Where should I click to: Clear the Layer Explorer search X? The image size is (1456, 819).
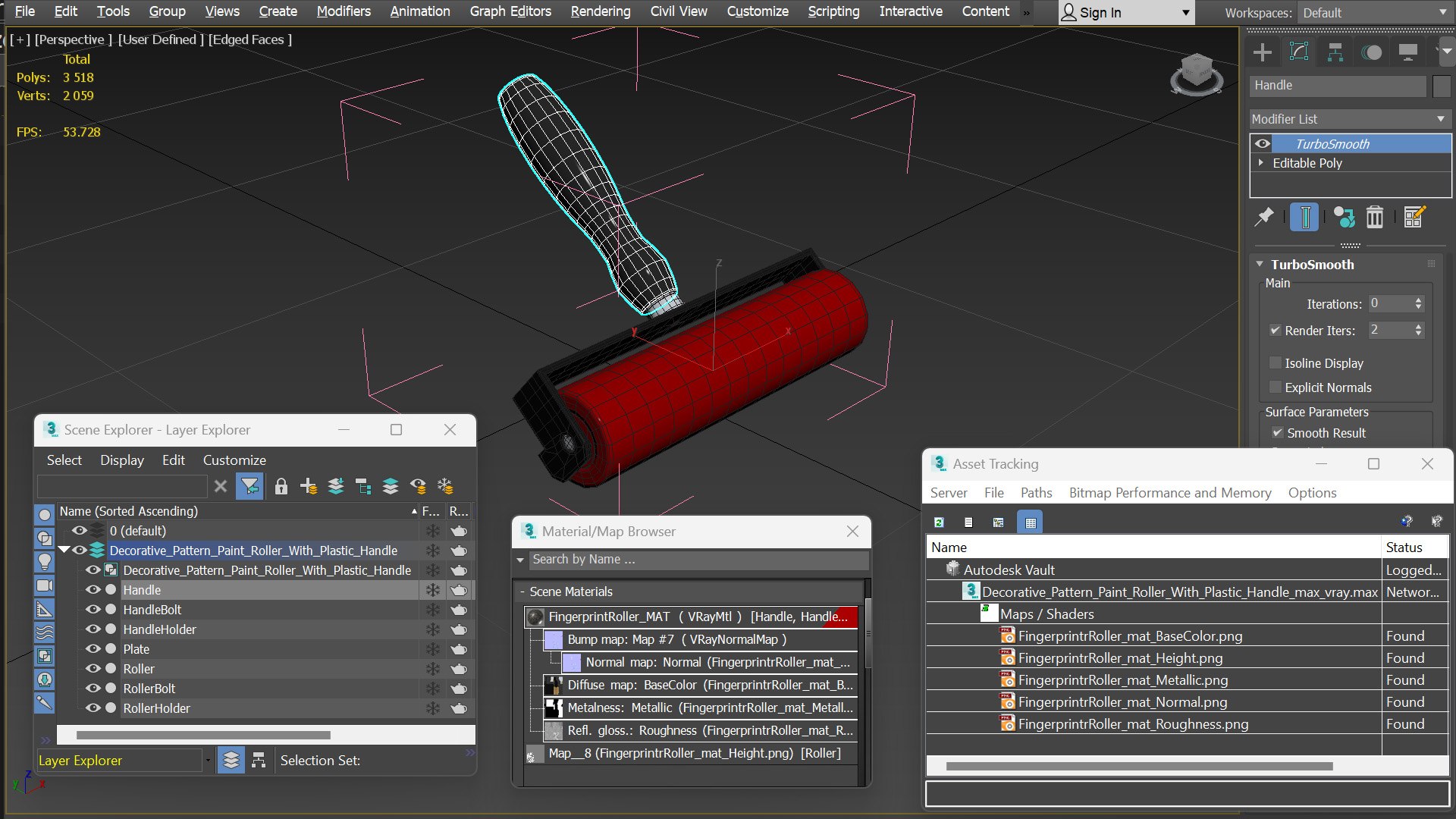pyautogui.click(x=221, y=486)
